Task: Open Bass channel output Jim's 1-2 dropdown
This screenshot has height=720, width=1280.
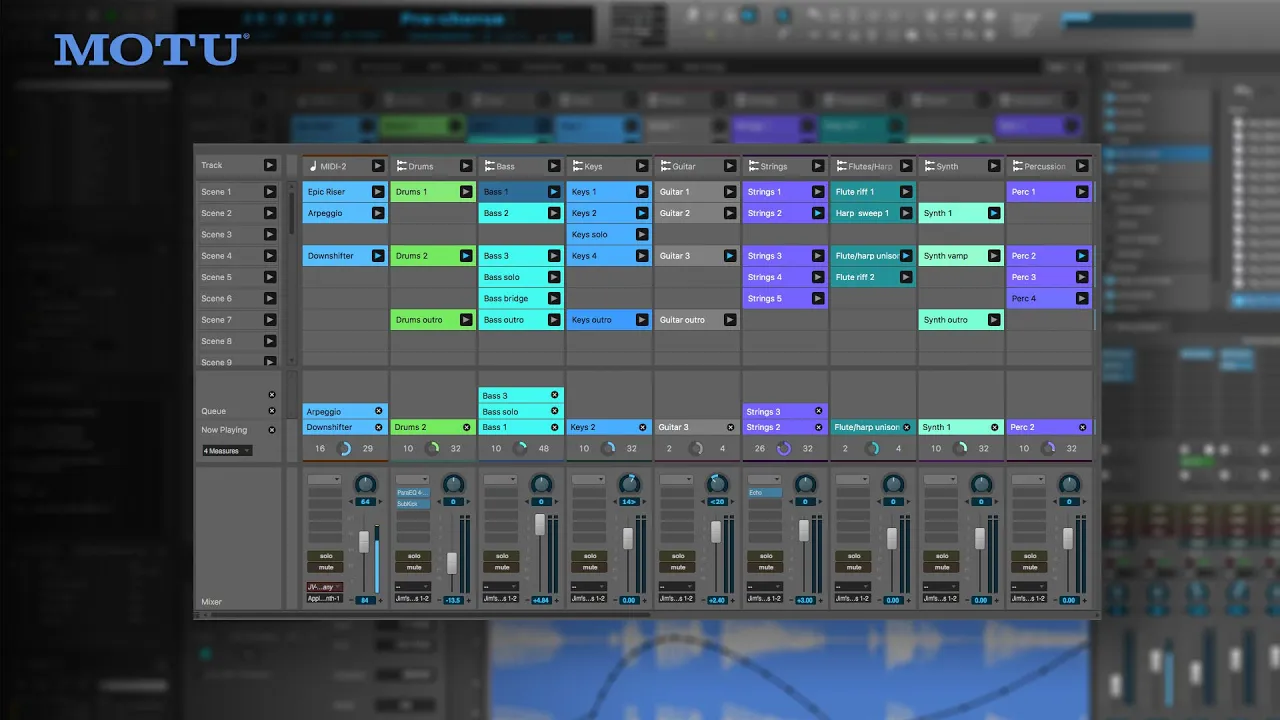Action: [501, 599]
